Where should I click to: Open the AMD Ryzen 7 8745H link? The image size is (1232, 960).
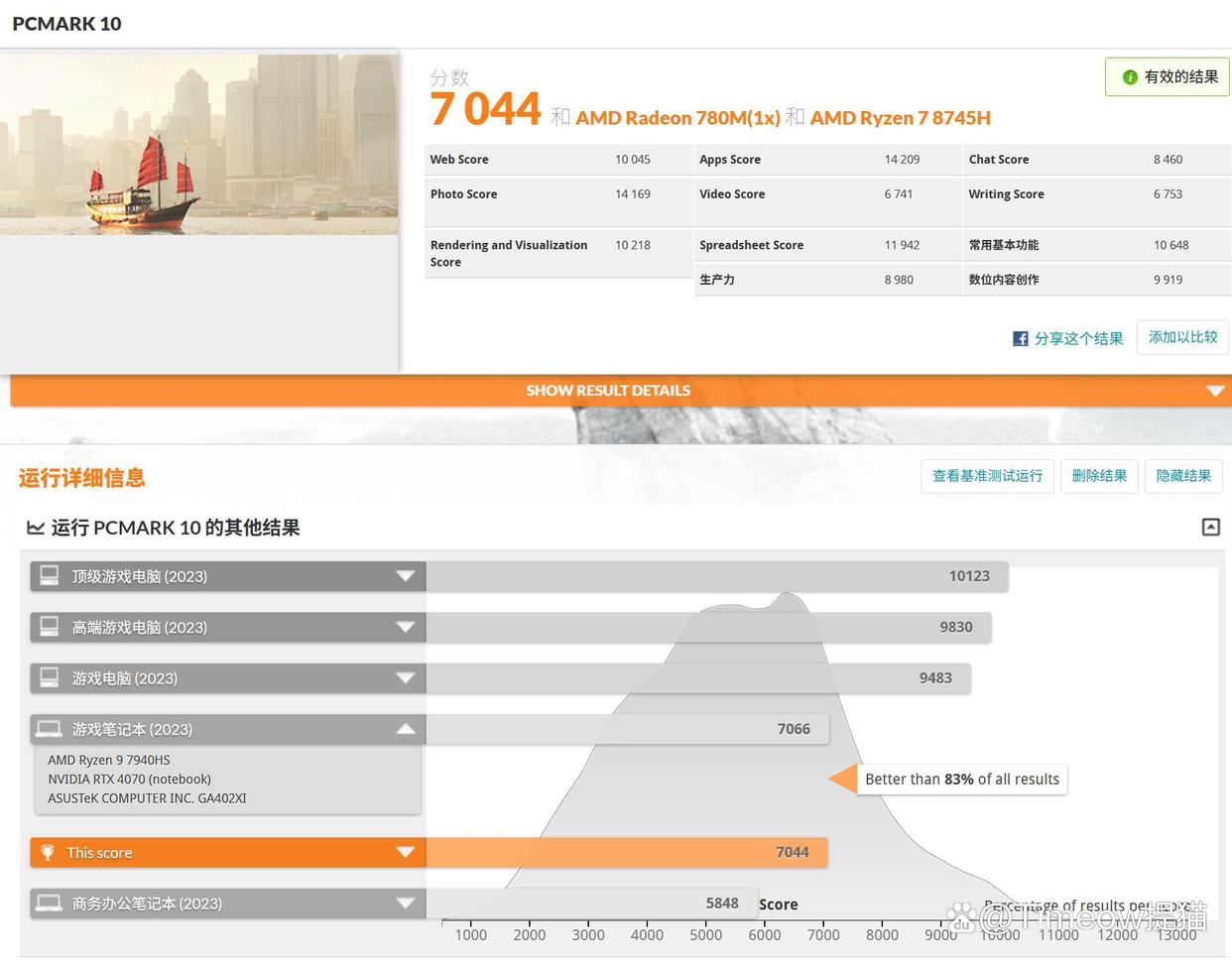click(901, 118)
